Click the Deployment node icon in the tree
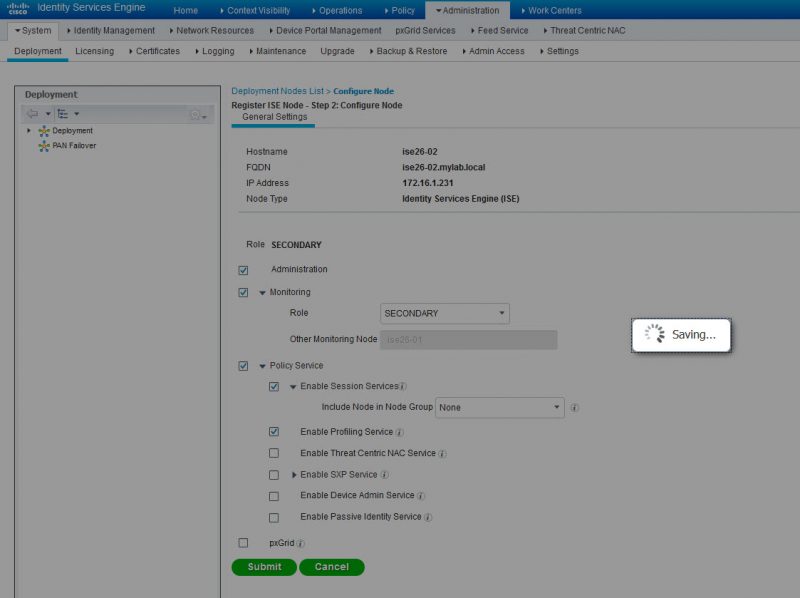800x598 pixels. tap(44, 131)
